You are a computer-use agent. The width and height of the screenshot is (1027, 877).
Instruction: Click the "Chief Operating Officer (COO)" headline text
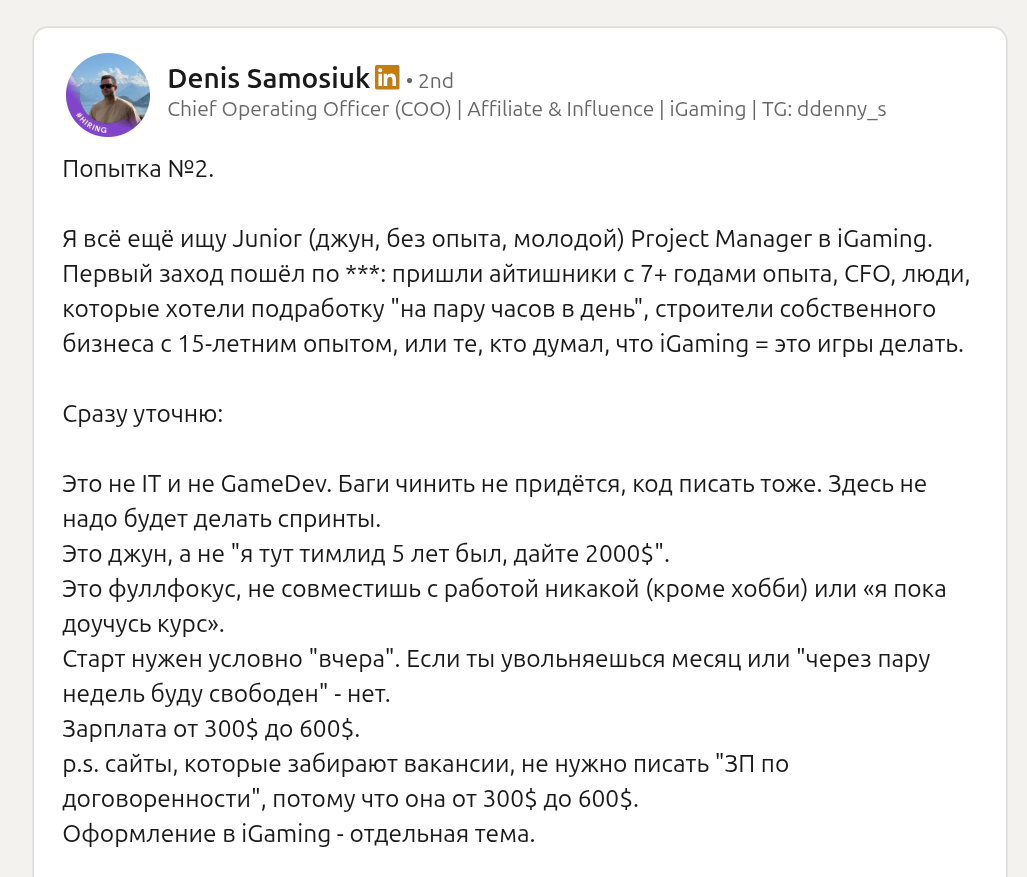click(308, 109)
